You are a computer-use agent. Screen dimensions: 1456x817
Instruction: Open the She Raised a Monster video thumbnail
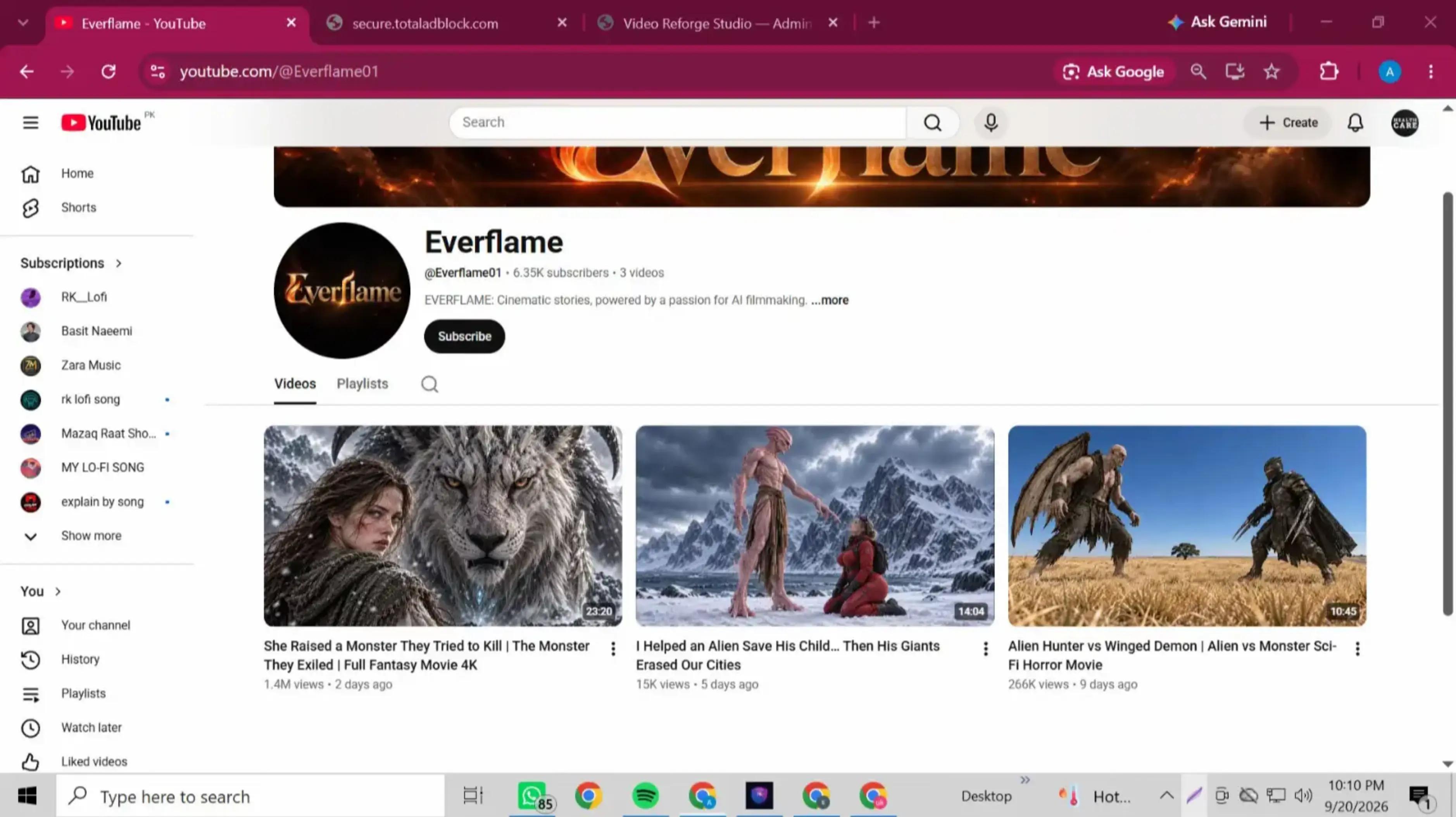pos(443,526)
